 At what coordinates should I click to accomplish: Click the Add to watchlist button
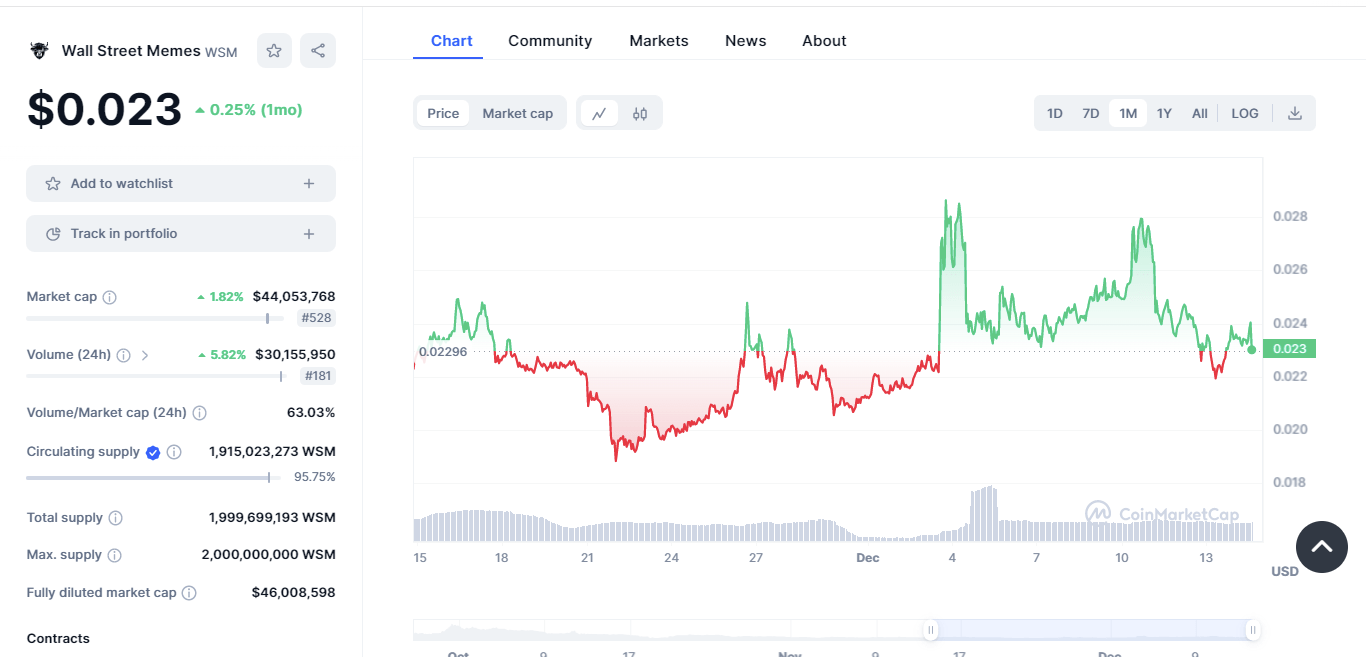[x=181, y=184]
